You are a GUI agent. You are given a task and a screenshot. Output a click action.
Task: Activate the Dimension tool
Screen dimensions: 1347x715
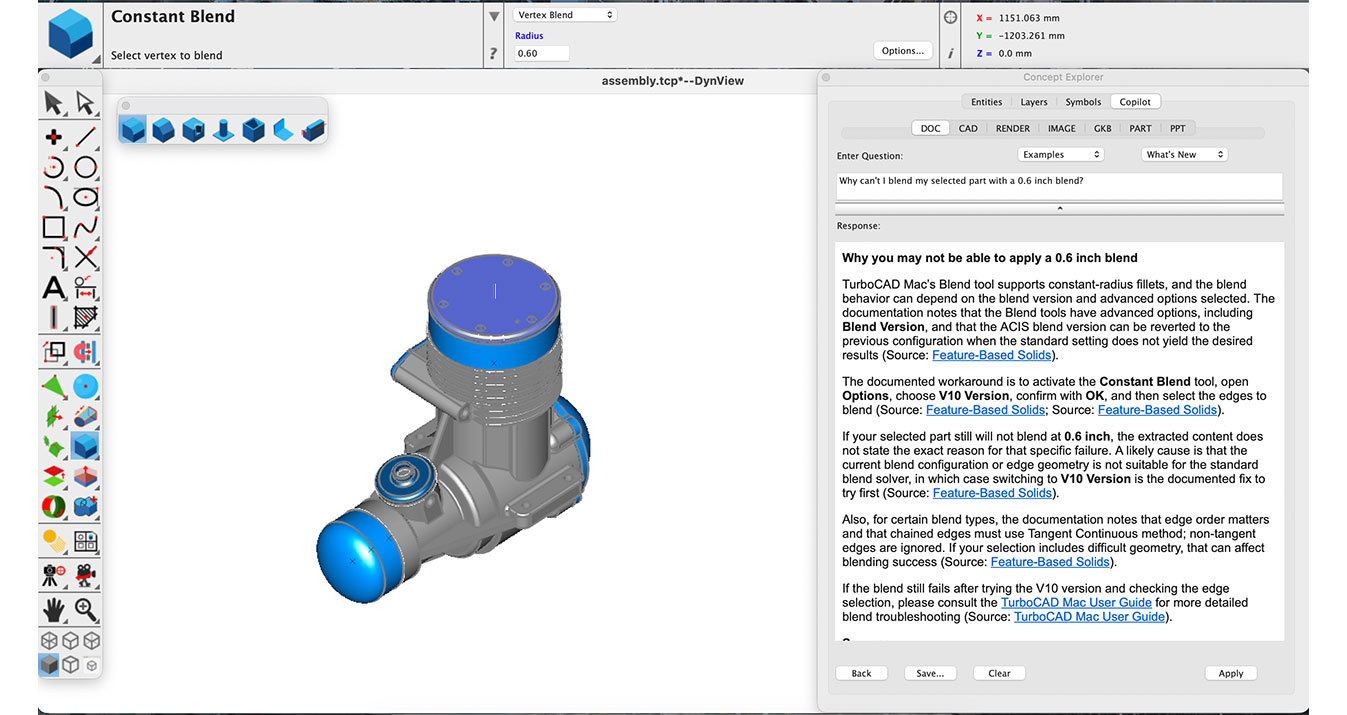pyautogui.click(x=85, y=289)
